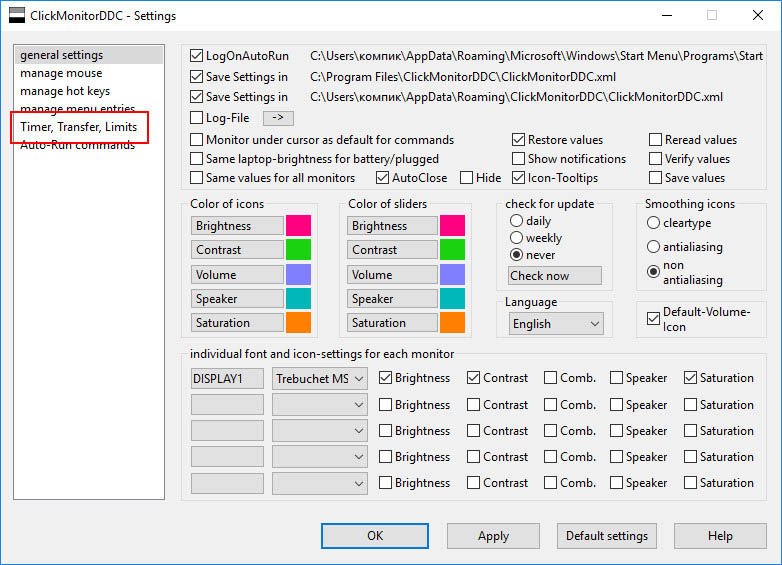Viewport: 782px width, 565px height.
Task: Uncheck Restore values
Action: coord(519,140)
